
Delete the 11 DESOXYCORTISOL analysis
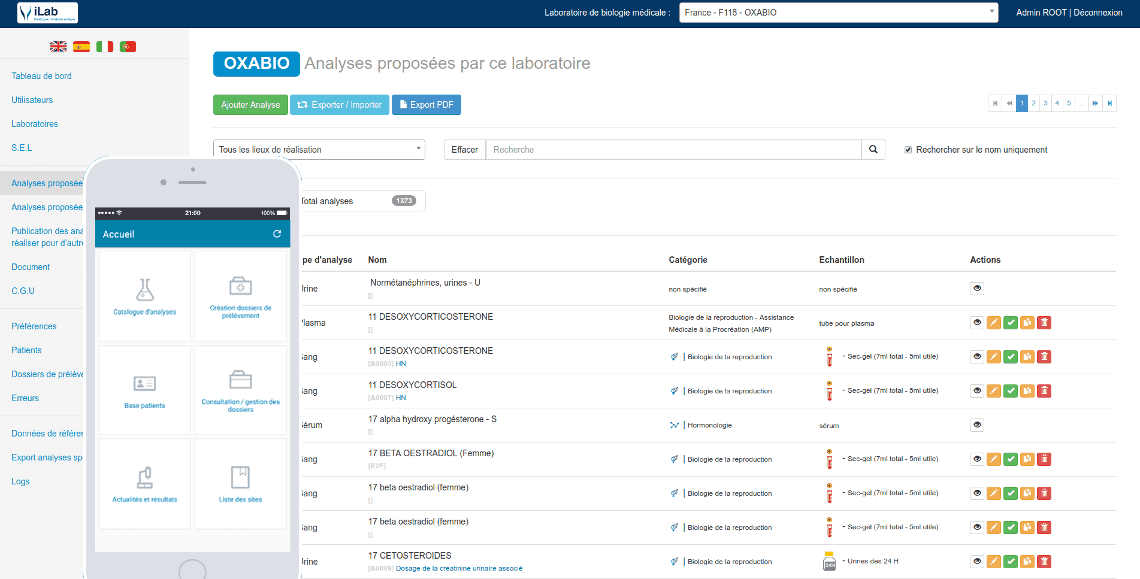[1044, 391]
